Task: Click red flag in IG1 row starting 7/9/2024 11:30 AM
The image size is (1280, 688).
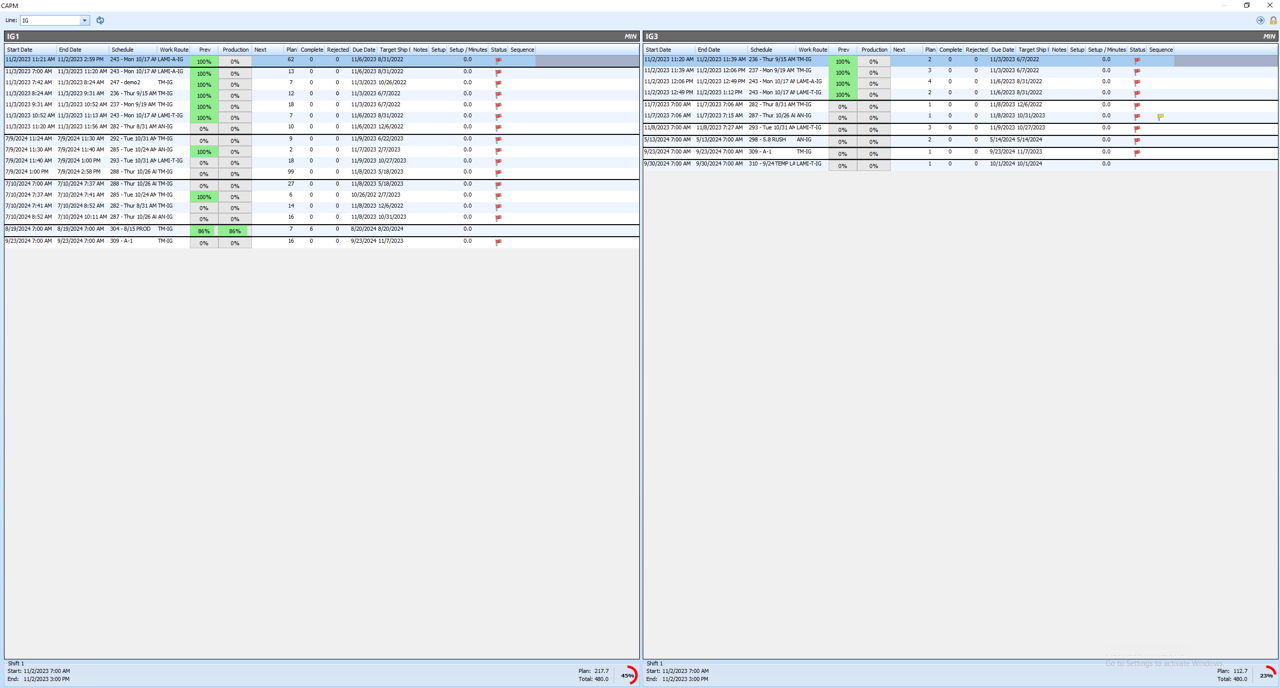Action: [x=498, y=151]
